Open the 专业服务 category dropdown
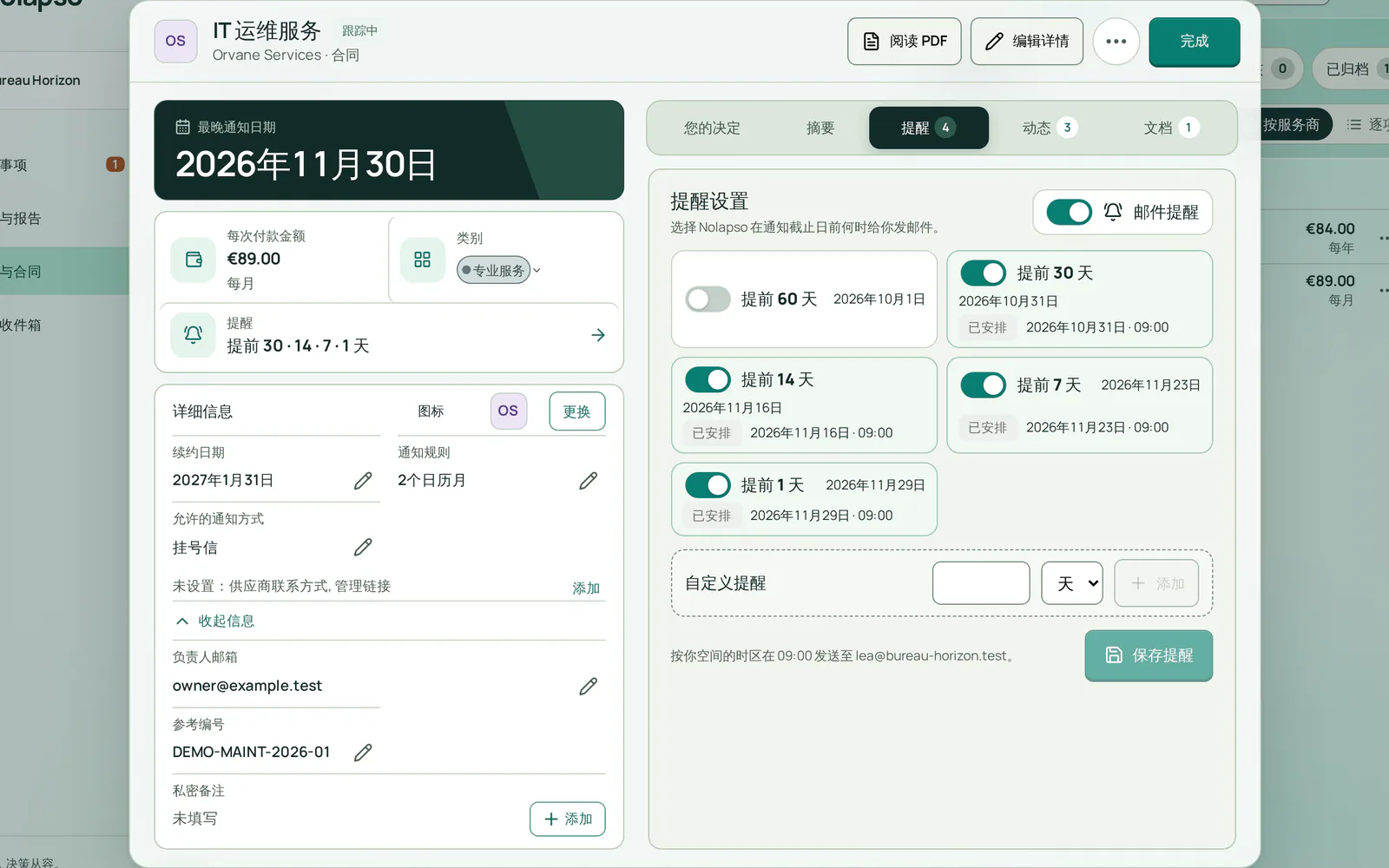Viewport: 1389px width, 868px height. click(x=499, y=270)
